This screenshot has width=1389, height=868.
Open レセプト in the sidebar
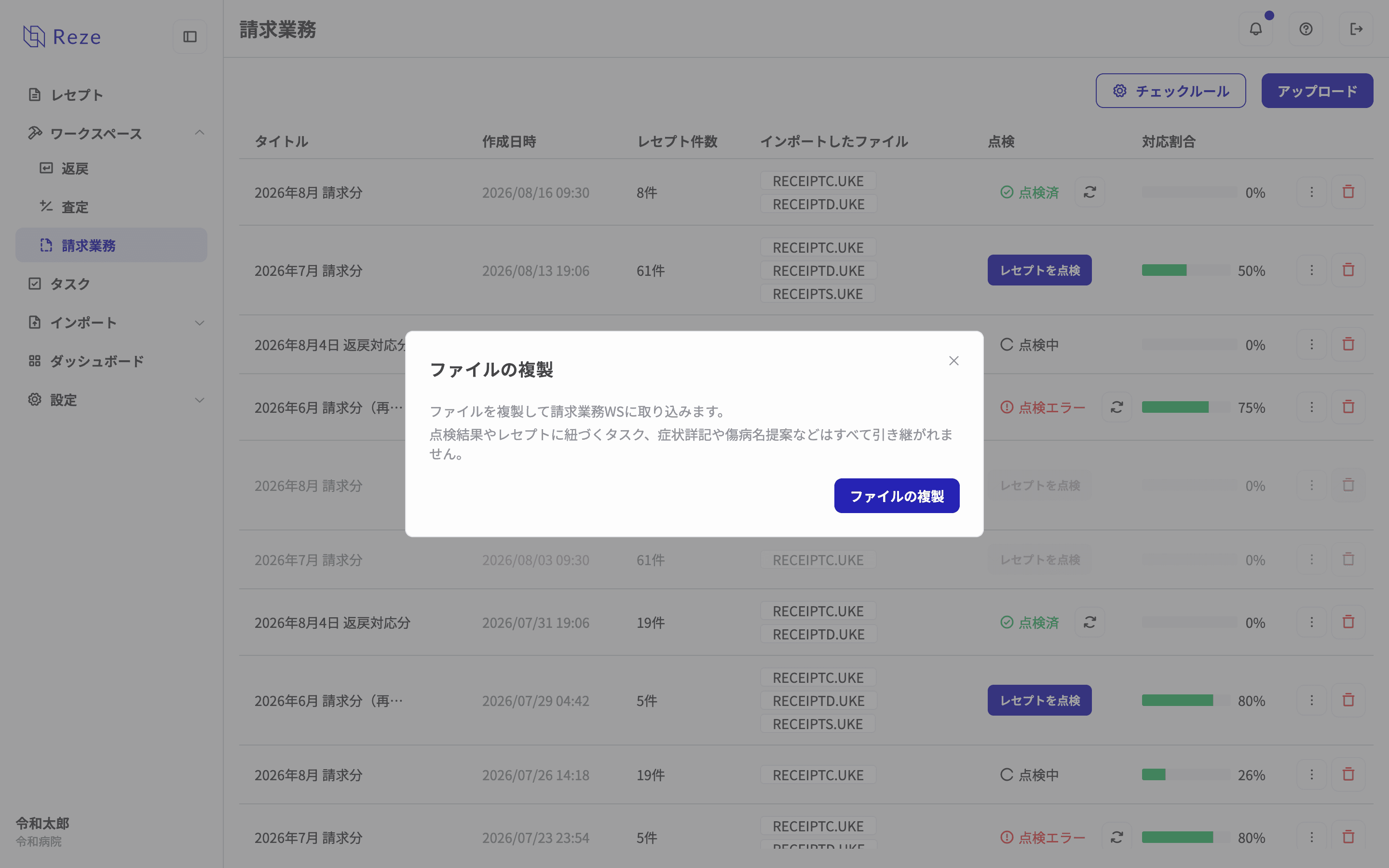pyautogui.click(x=111, y=95)
